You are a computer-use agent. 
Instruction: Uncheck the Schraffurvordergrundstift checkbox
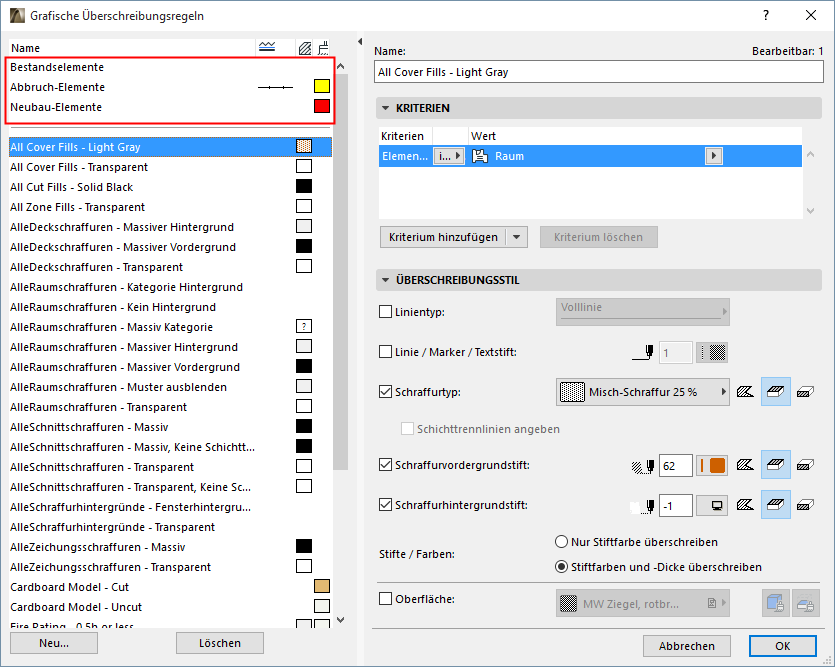pos(386,464)
